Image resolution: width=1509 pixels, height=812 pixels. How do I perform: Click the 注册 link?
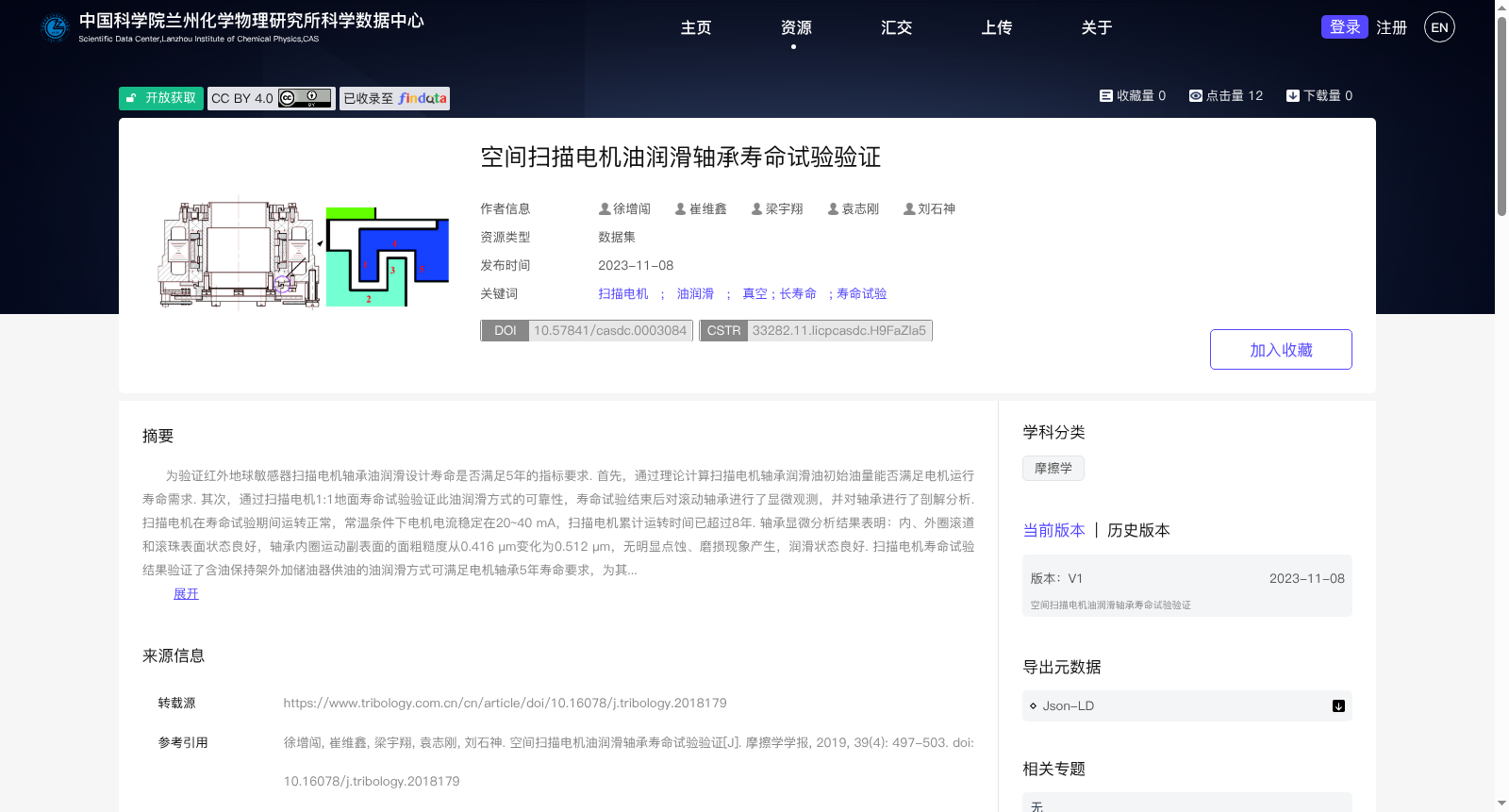pos(1391,28)
